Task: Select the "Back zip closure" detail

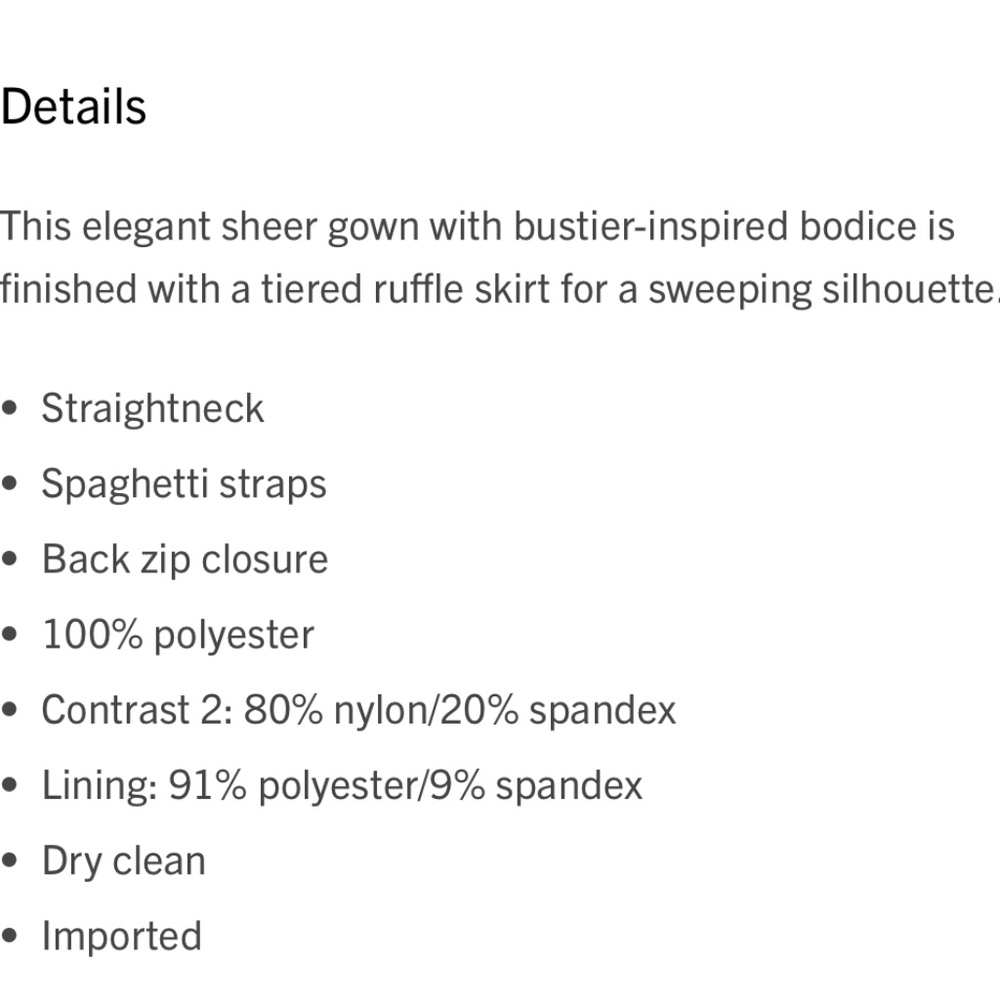Action: pos(184,559)
